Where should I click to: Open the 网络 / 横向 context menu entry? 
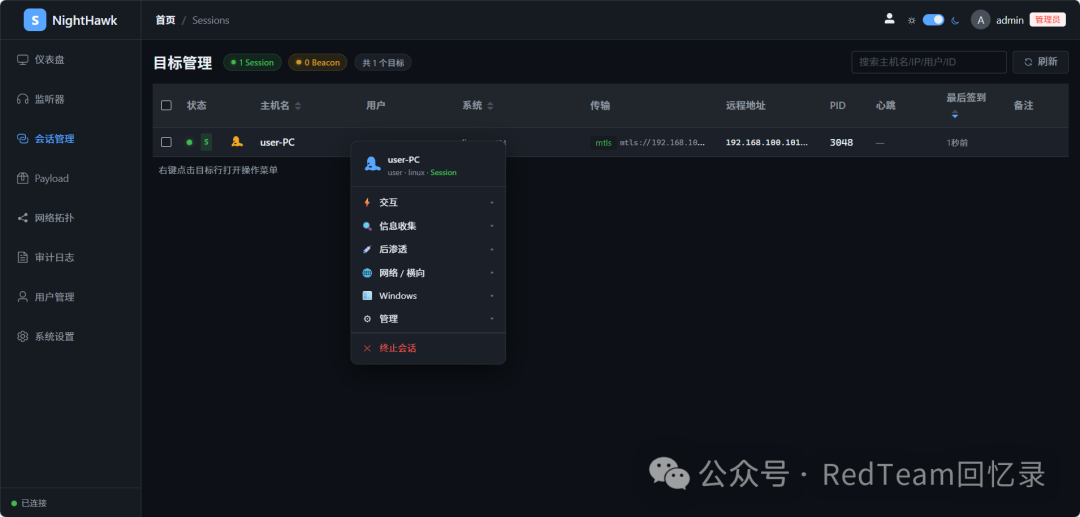428,273
